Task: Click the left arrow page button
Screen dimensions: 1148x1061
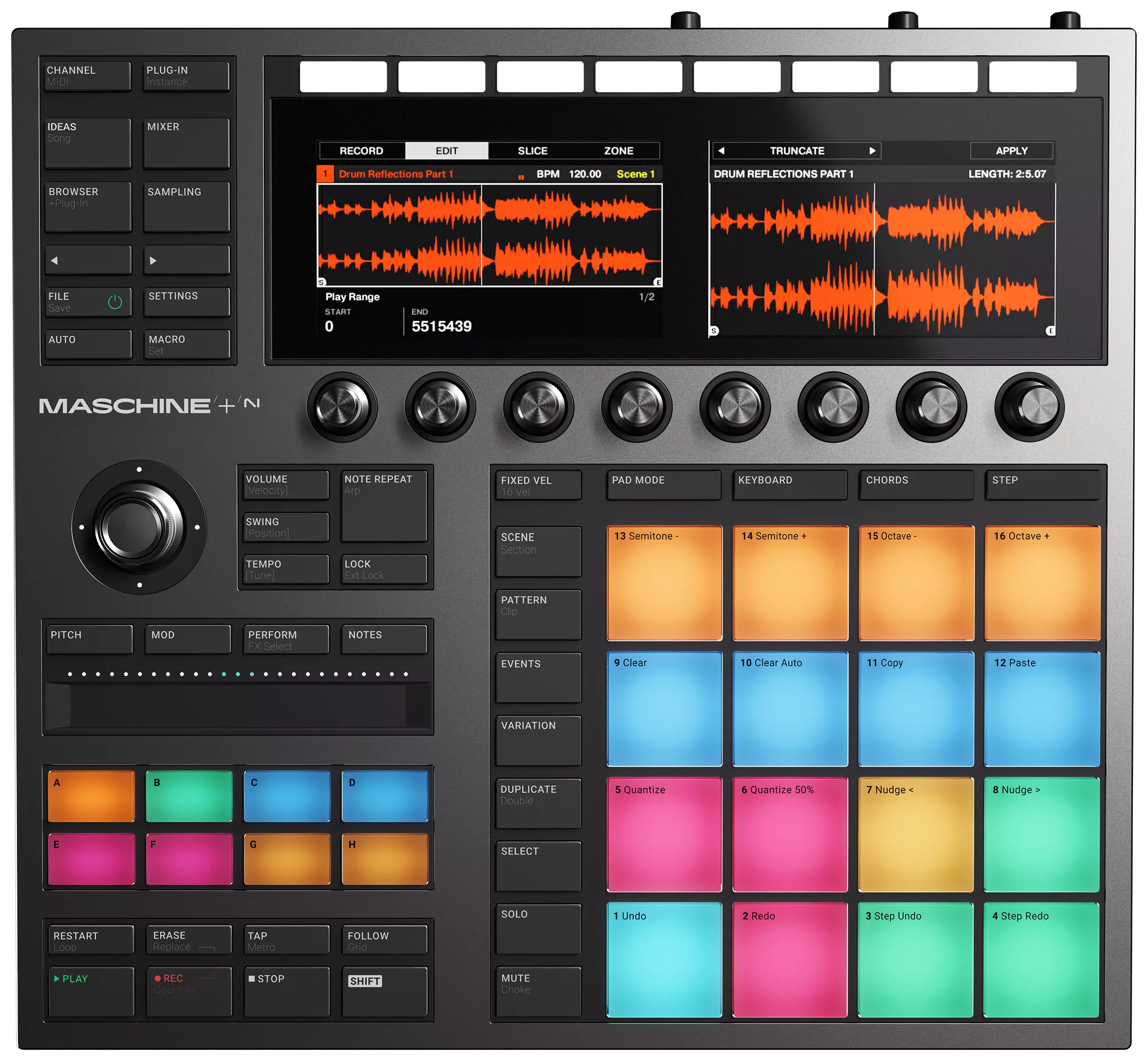Action: 89,260
